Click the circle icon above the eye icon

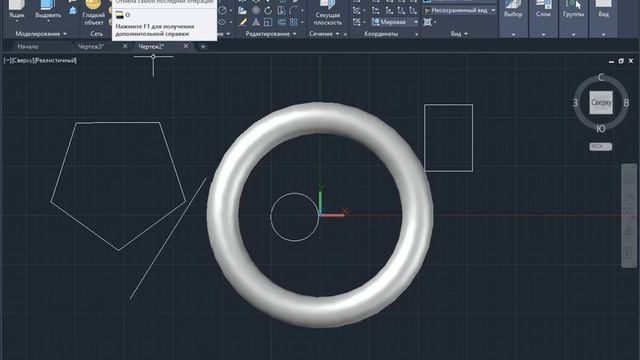(222, 11)
